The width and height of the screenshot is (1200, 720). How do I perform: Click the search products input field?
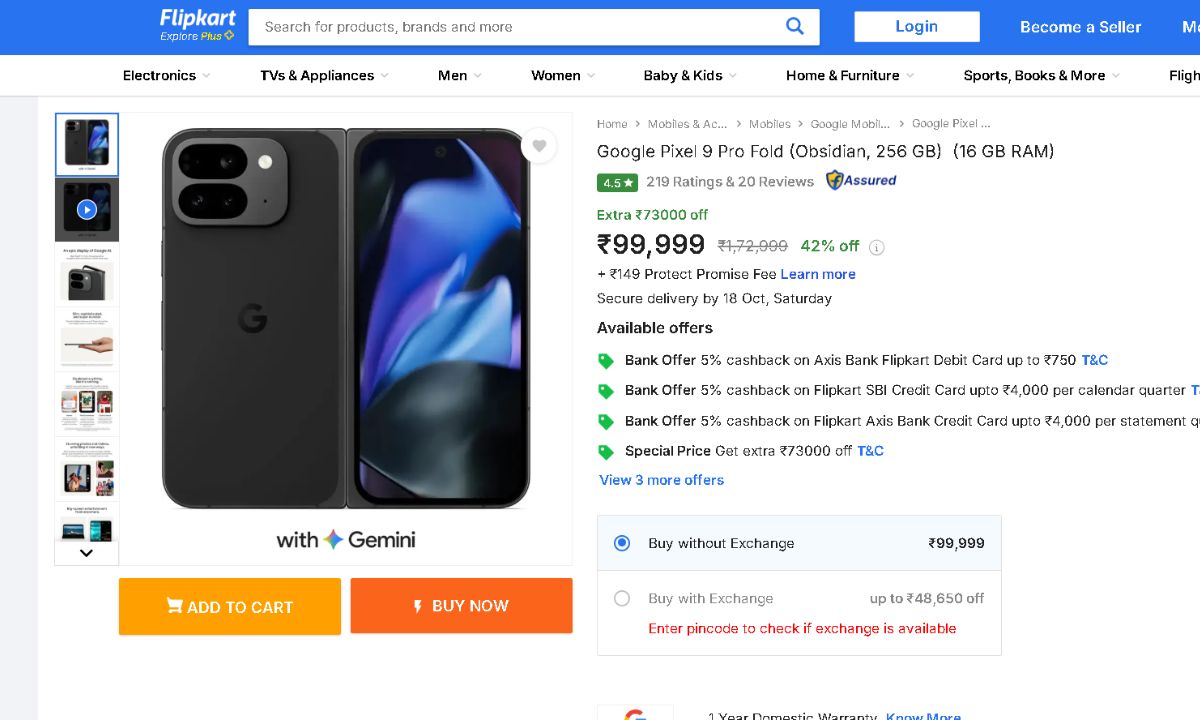(x=515, y=27)
